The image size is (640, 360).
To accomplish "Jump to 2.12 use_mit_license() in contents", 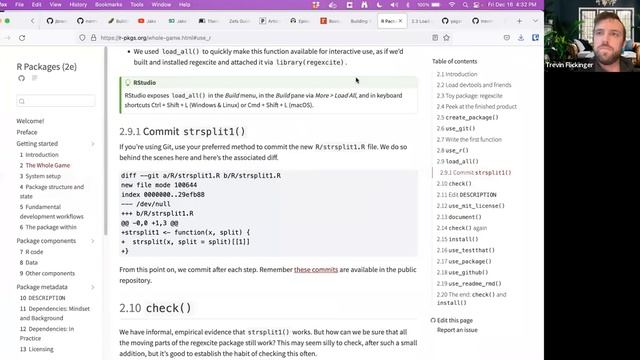I will pos(471,206).
